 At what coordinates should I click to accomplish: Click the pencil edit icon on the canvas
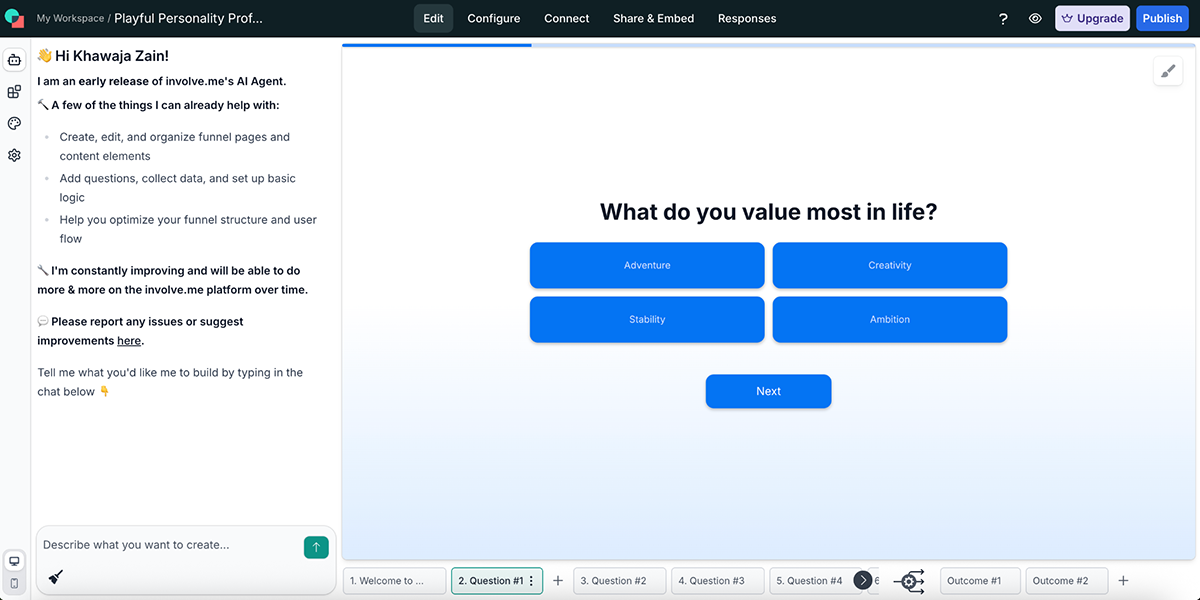tap(1168, 72)
